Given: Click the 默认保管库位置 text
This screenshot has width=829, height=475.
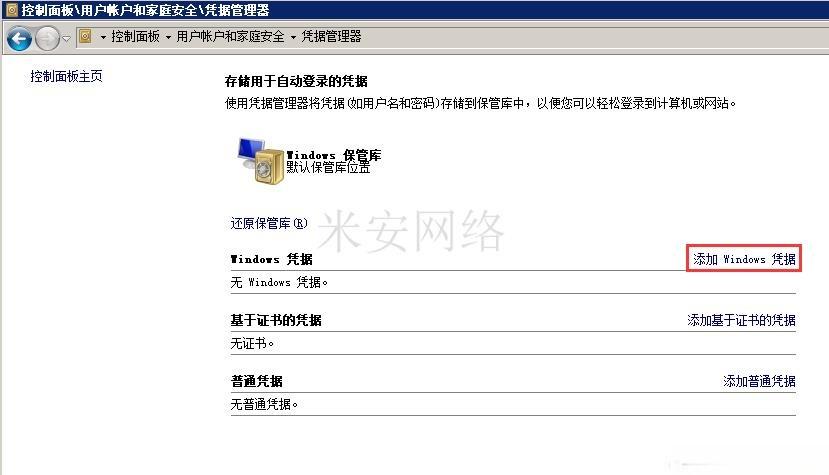Looking at the screenshot, I should (328, 168).
